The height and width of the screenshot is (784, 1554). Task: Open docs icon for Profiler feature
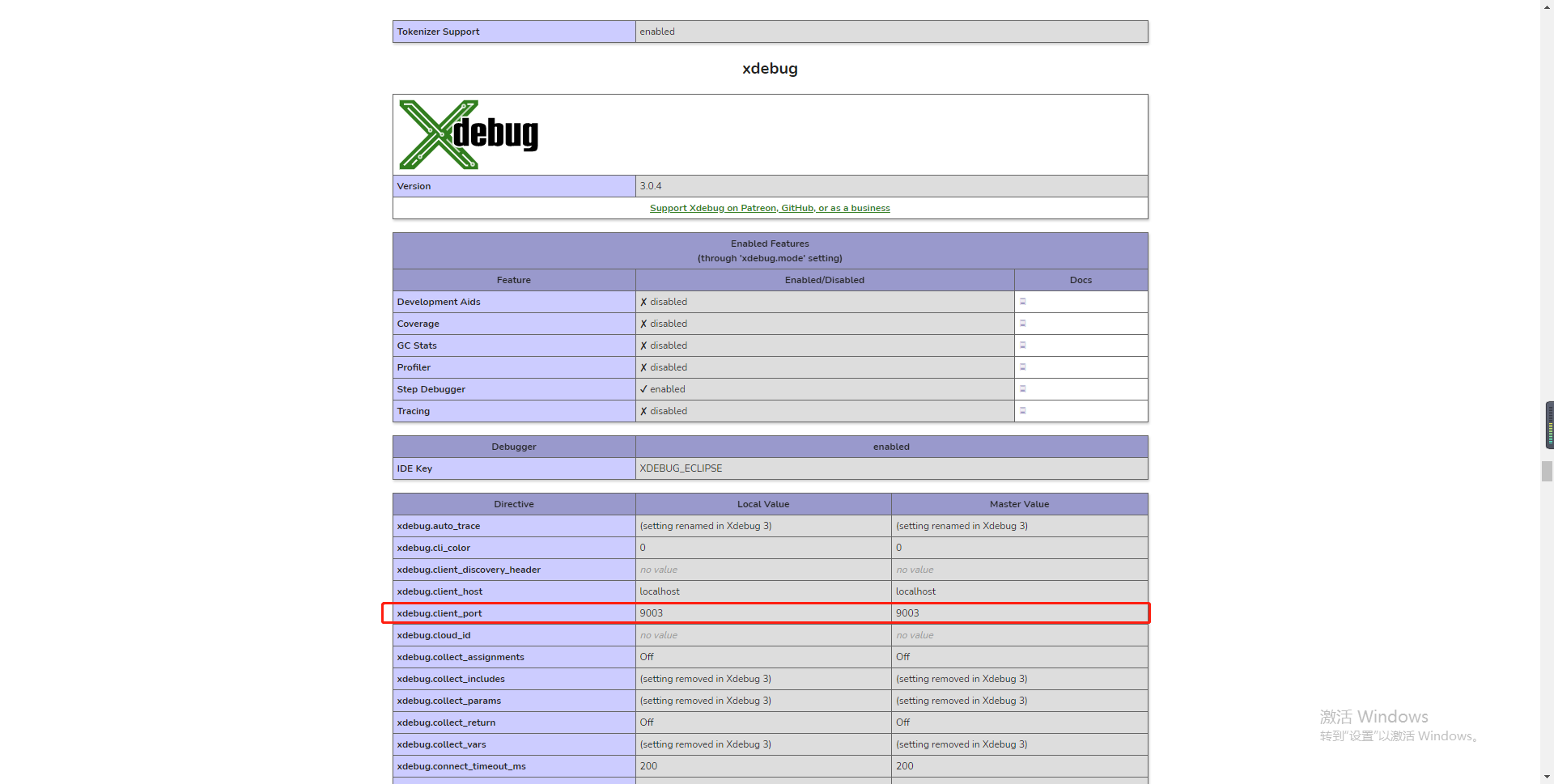click(x=1022, y=367)
